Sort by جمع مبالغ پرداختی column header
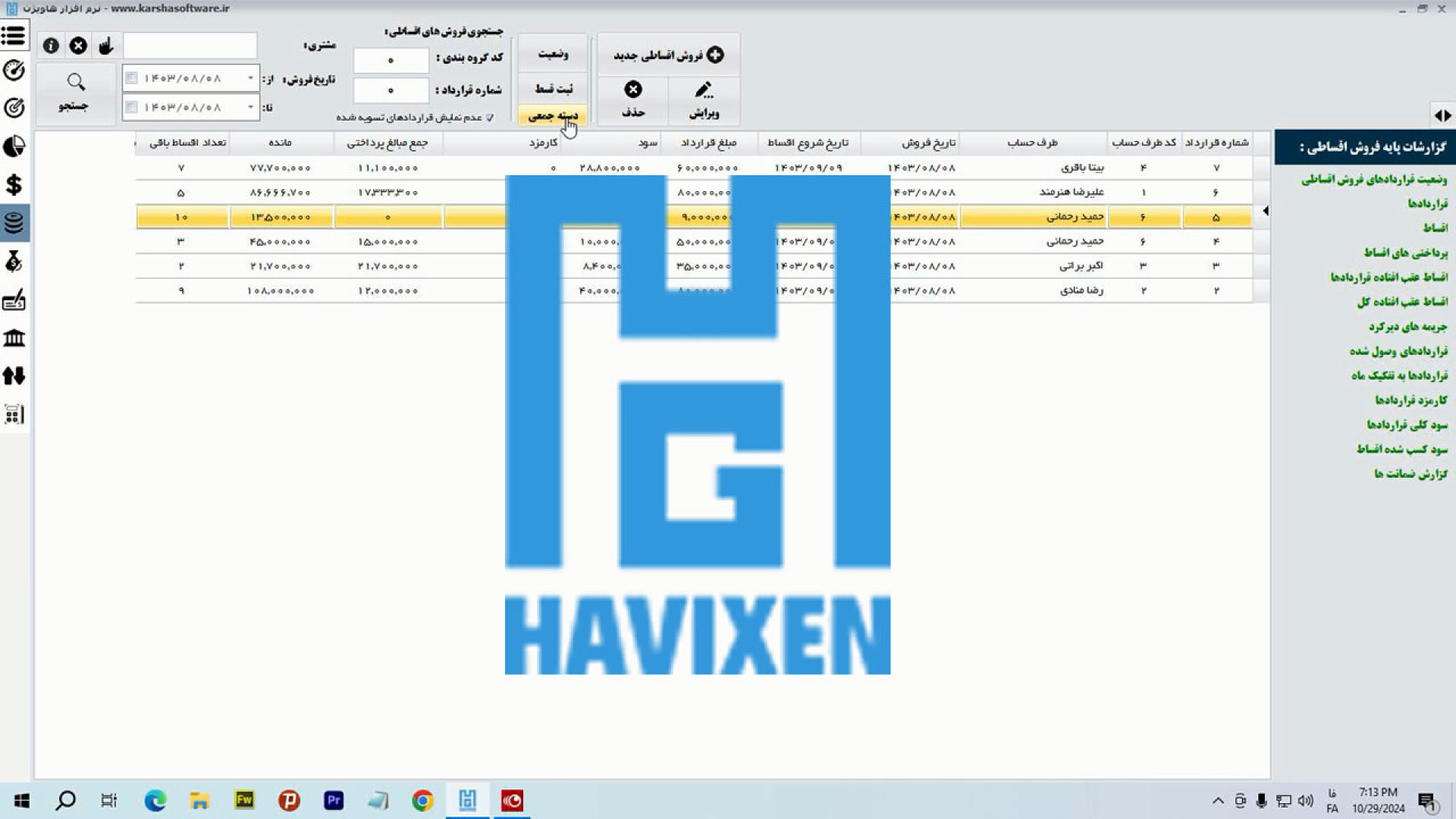This screenshot has width=1456, height=819. (x=388, y=143)
